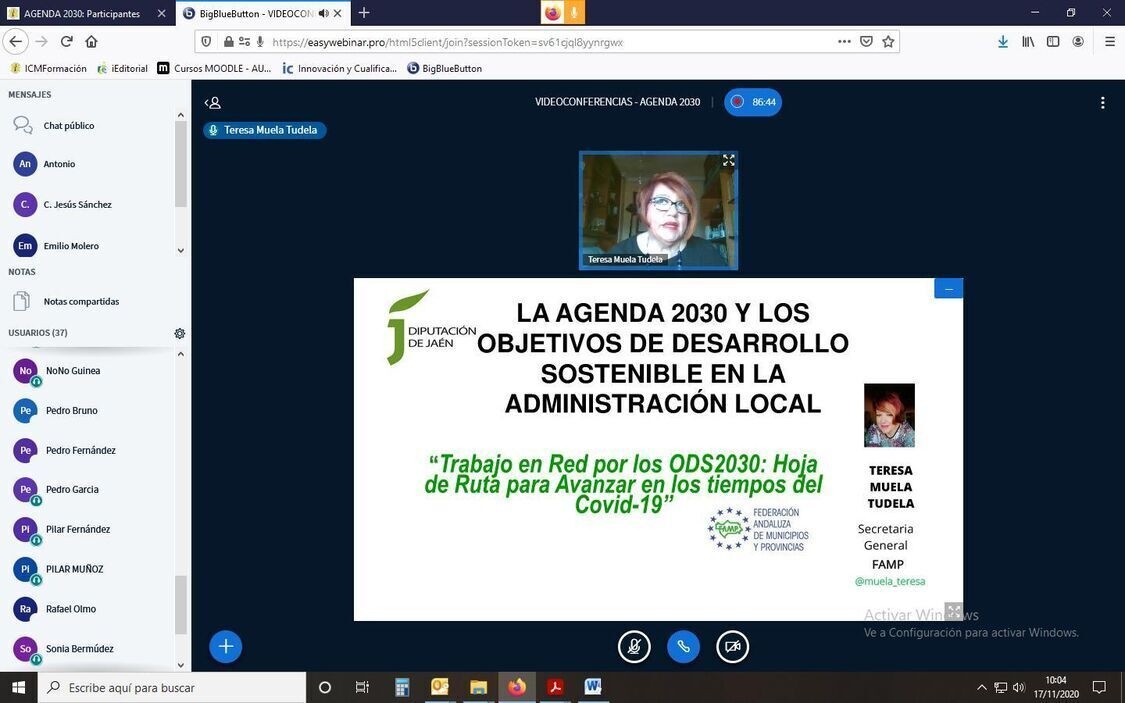This screenshot has height=703, width=1125.
Task: Open the three-dot options menu
Action: [x=1102, y=102]
